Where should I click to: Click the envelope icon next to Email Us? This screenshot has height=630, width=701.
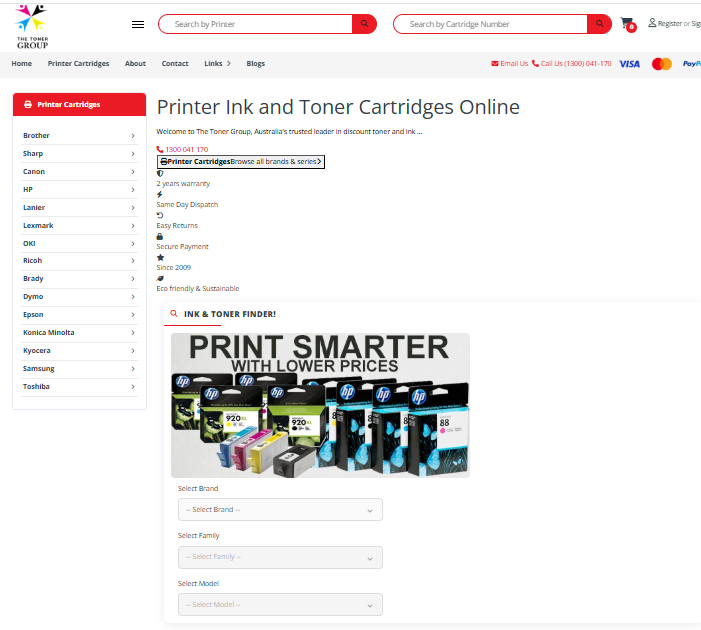(x=494, y=63)
